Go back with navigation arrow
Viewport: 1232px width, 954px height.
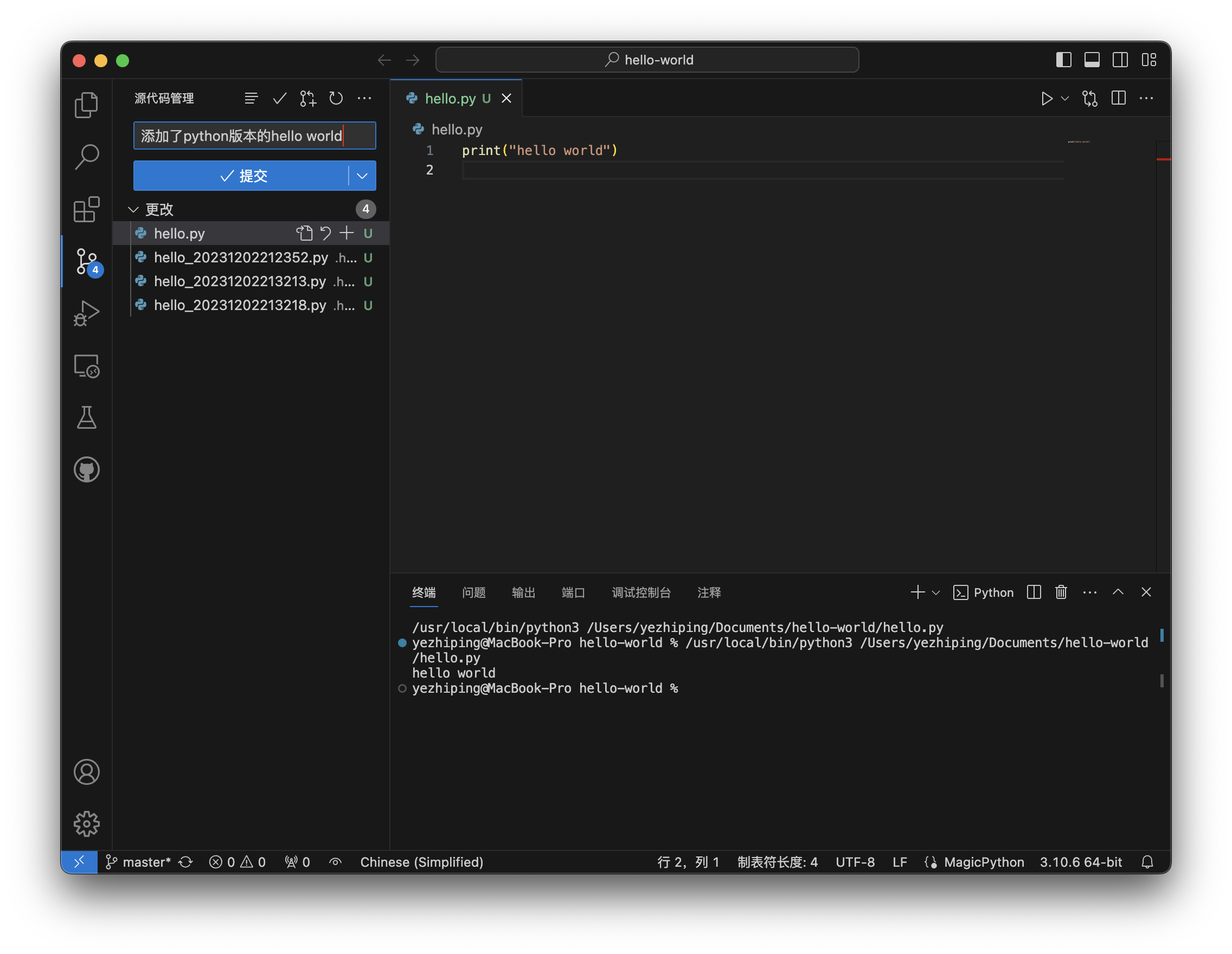384,60
